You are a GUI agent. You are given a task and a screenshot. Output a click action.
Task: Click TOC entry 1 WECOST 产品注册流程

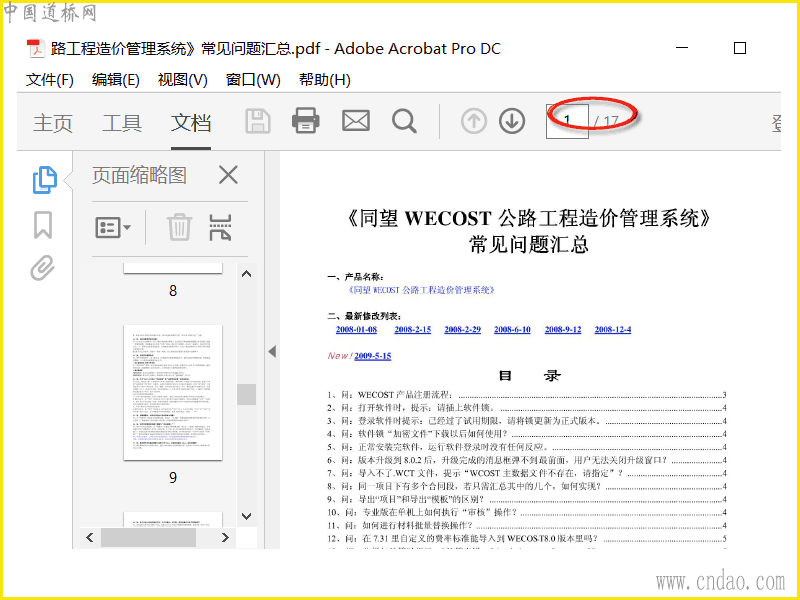coord(527,395)
